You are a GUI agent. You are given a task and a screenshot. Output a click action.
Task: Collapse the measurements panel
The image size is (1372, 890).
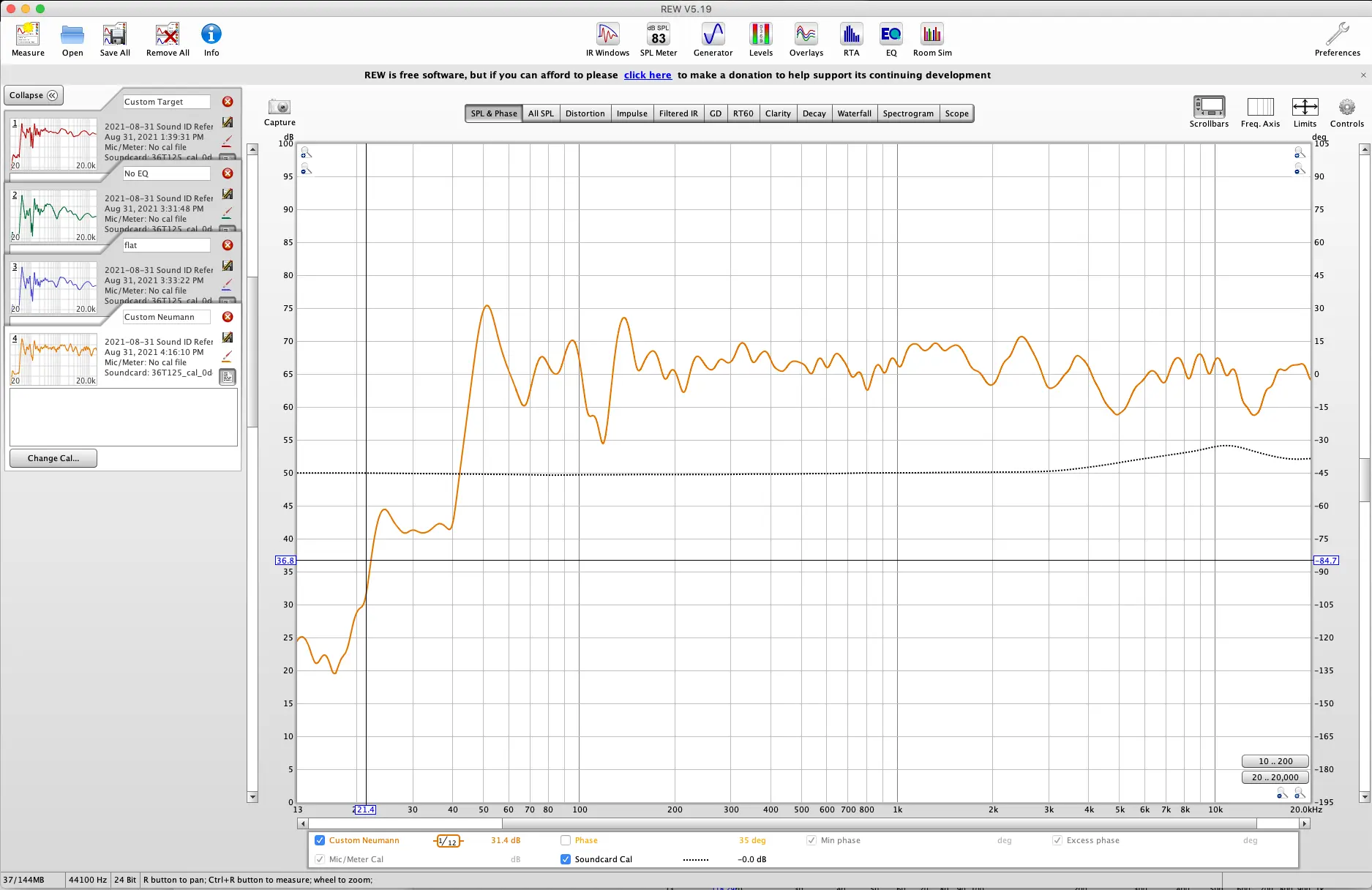(x=34, y=95)
